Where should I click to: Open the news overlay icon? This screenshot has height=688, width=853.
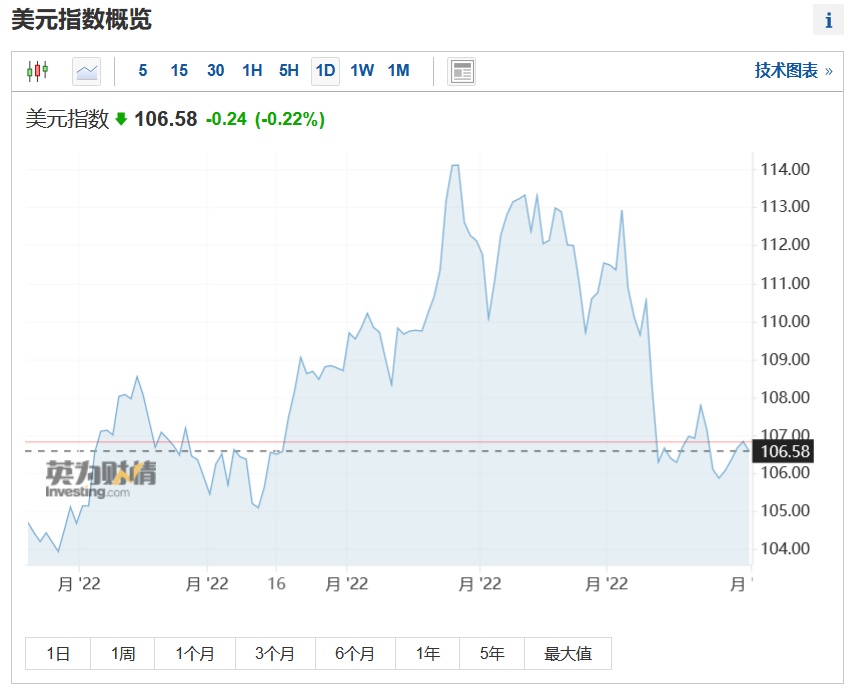[462, 71]
